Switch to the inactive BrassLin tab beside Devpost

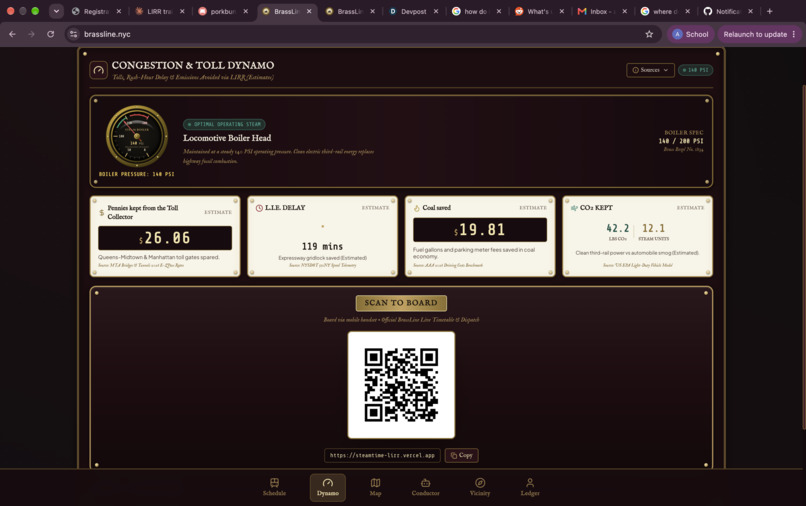[350, 11]
